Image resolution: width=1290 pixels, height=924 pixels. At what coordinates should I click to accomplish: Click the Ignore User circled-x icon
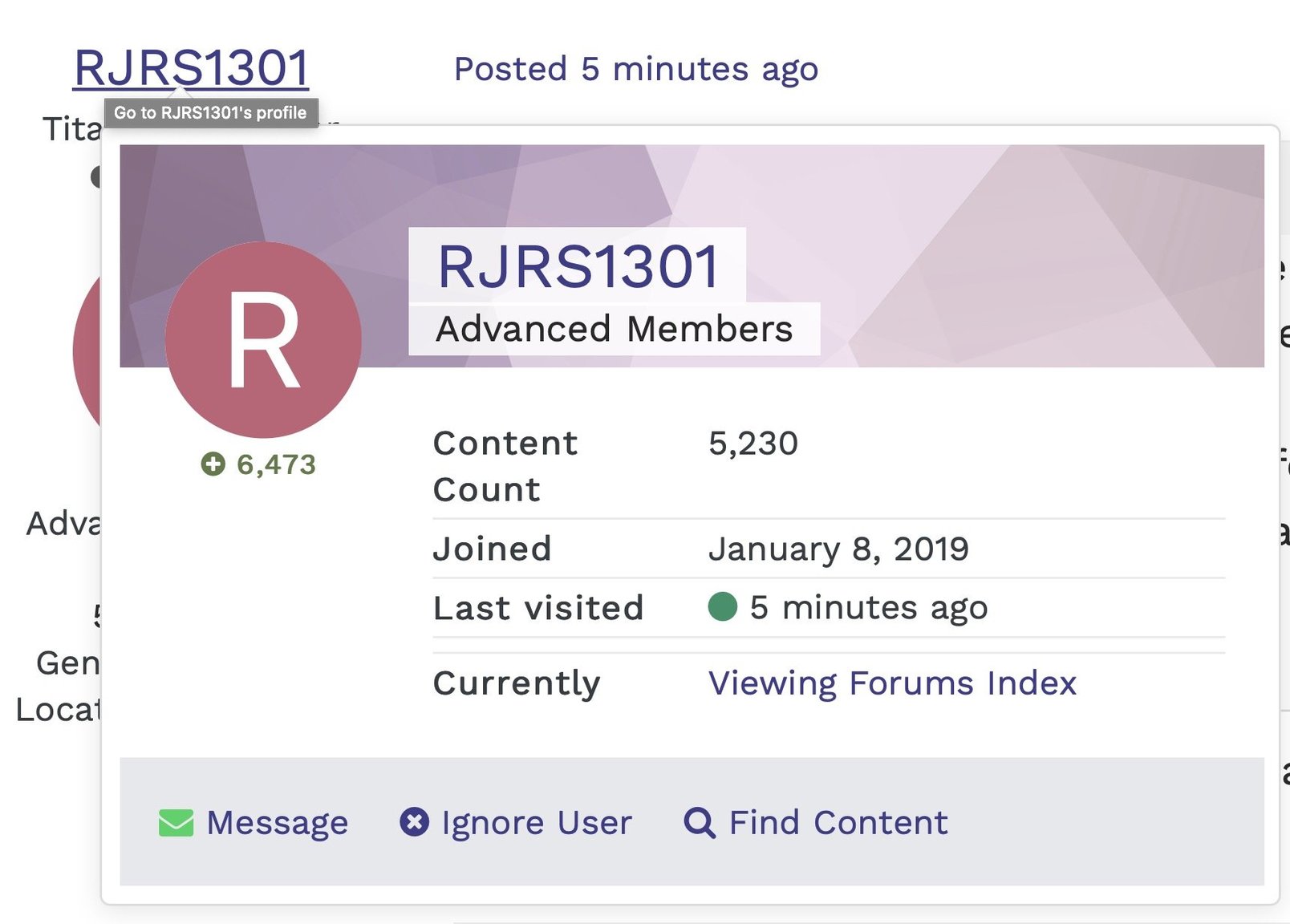click(x=414, y=822)
